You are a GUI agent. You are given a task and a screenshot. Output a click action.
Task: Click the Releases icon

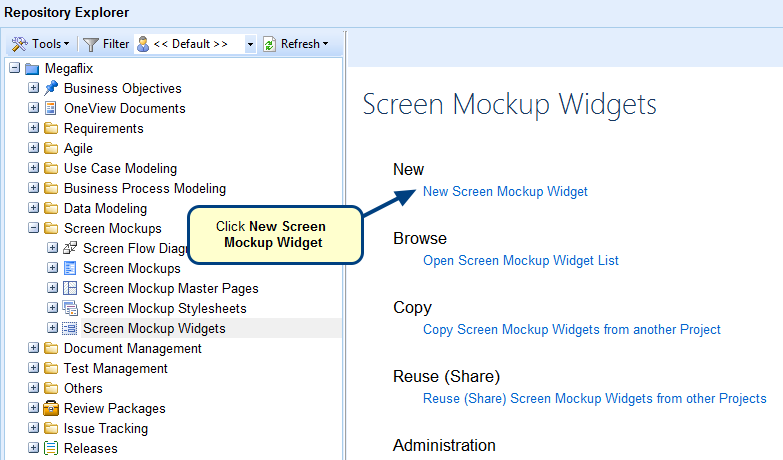click(51, 448)
